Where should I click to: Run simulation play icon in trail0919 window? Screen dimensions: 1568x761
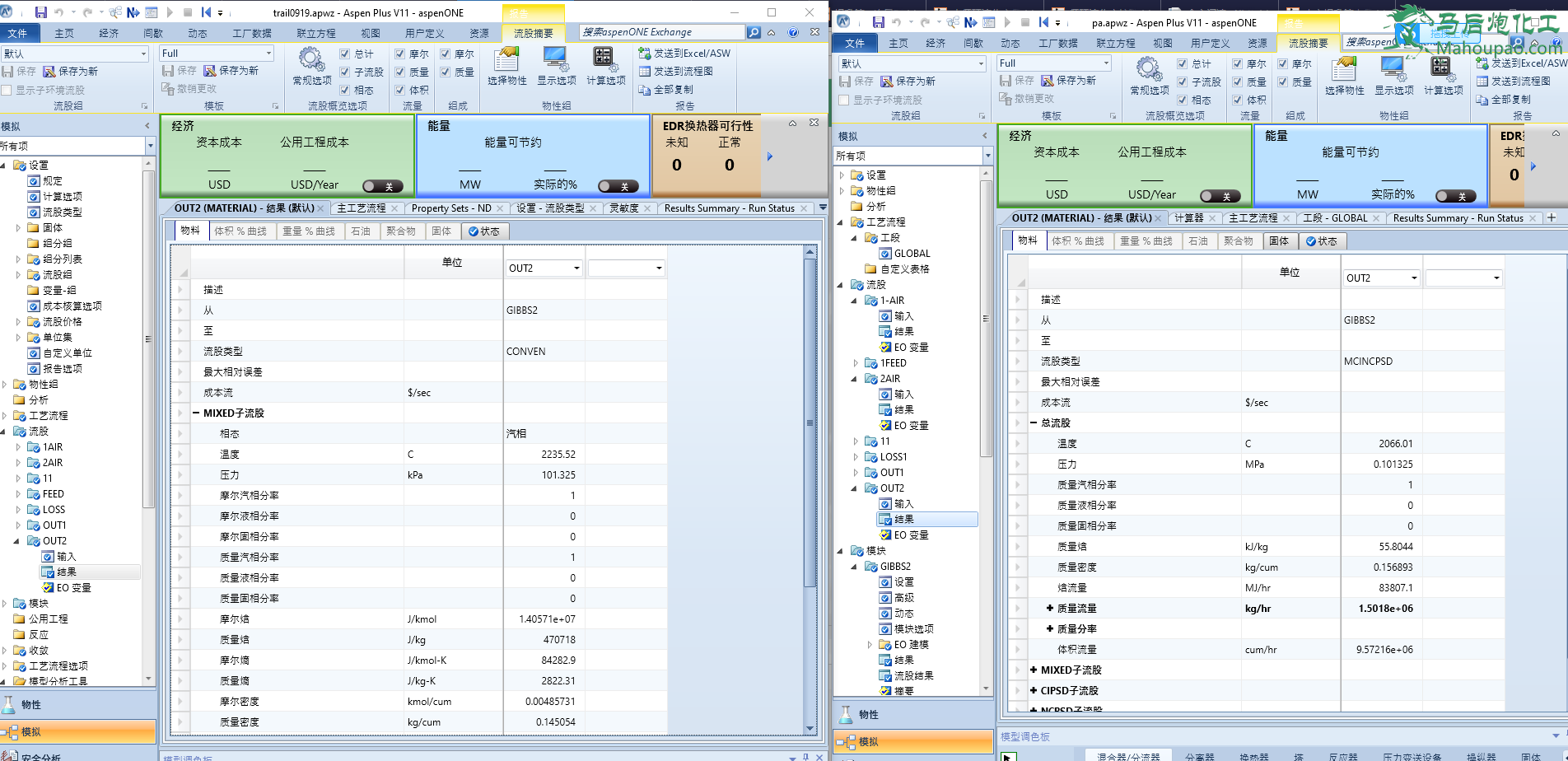click(170, 12)
